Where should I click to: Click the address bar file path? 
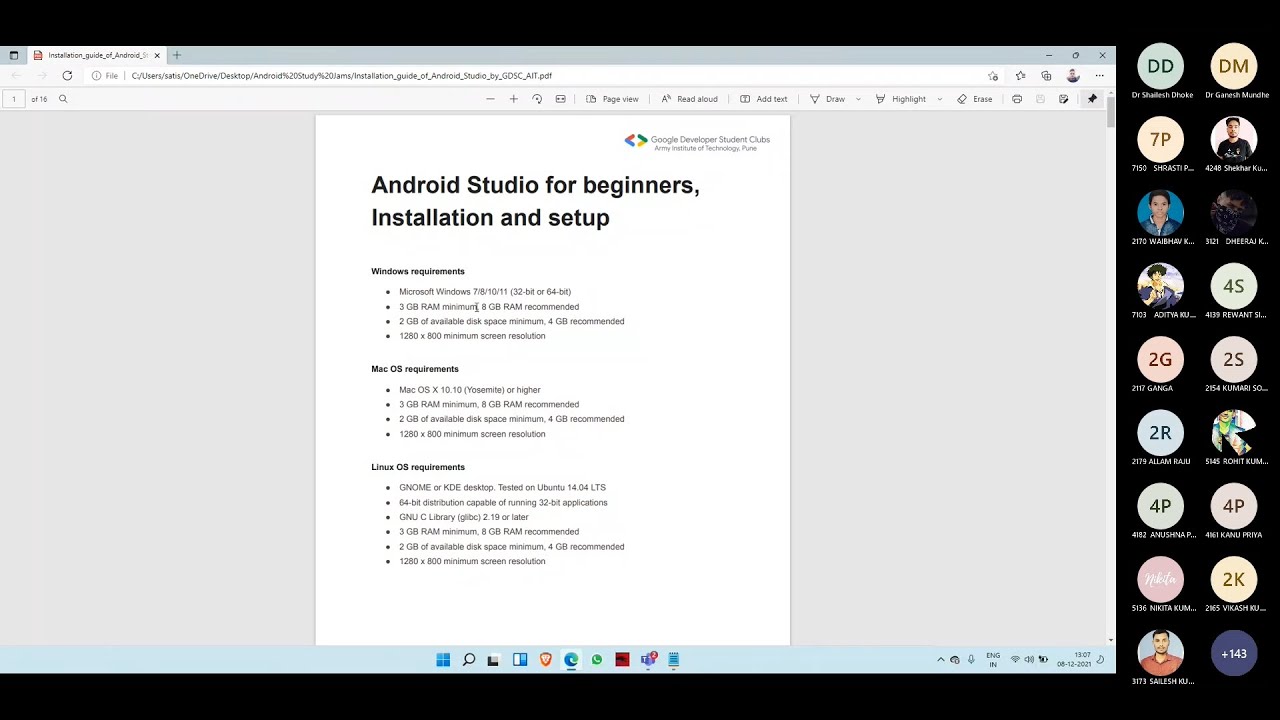pyautogui.click(x=341, y=76)
